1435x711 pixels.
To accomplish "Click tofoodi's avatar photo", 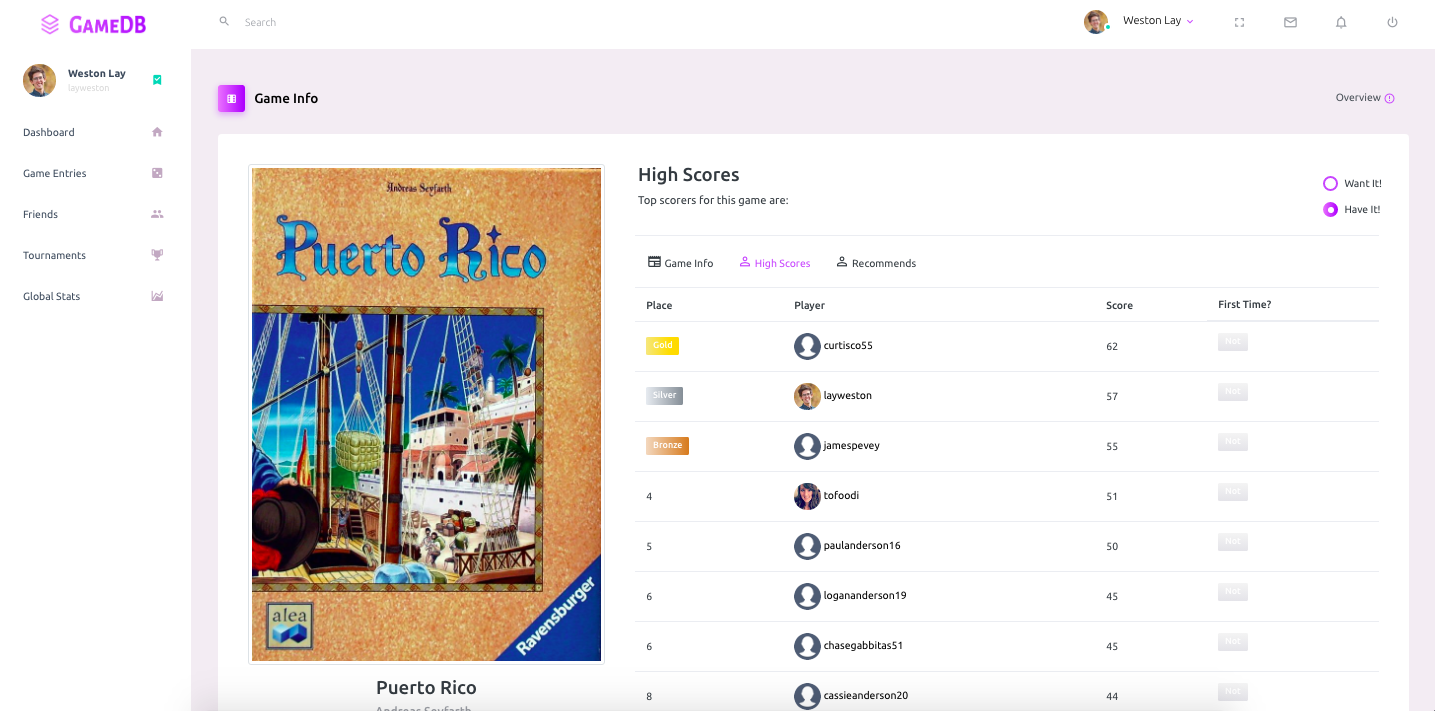I will point(807,496).
